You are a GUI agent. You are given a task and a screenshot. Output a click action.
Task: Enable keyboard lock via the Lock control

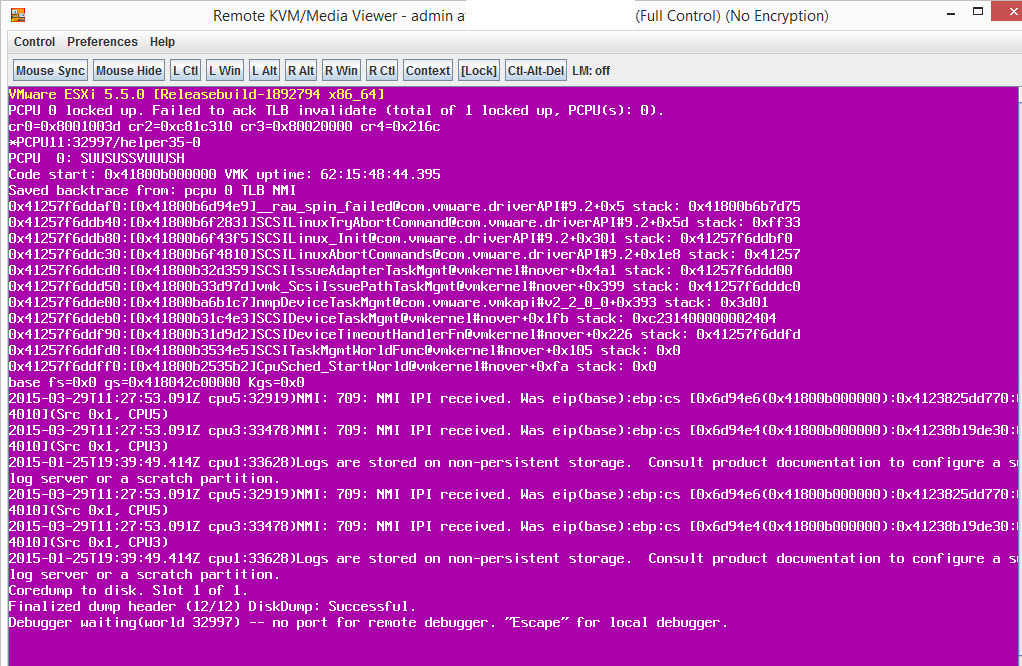pyautogui.click(x=478, y=70)
